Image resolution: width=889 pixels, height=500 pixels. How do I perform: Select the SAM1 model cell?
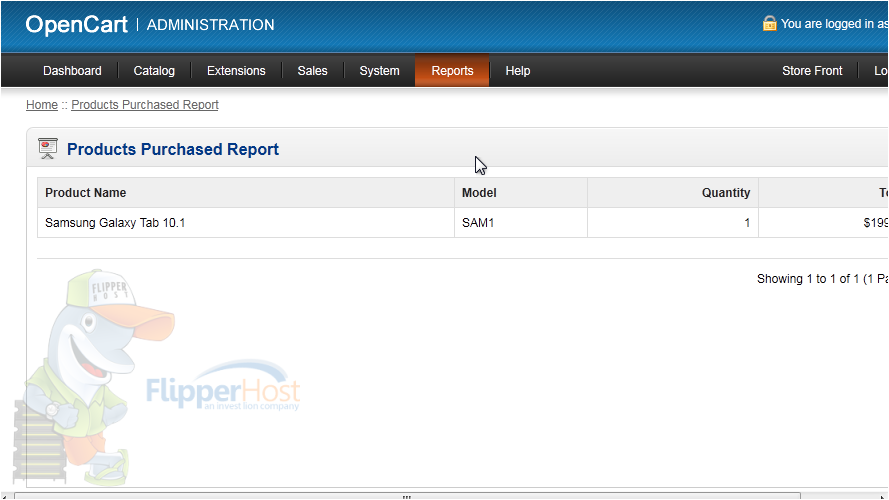[x=520, y=223]
